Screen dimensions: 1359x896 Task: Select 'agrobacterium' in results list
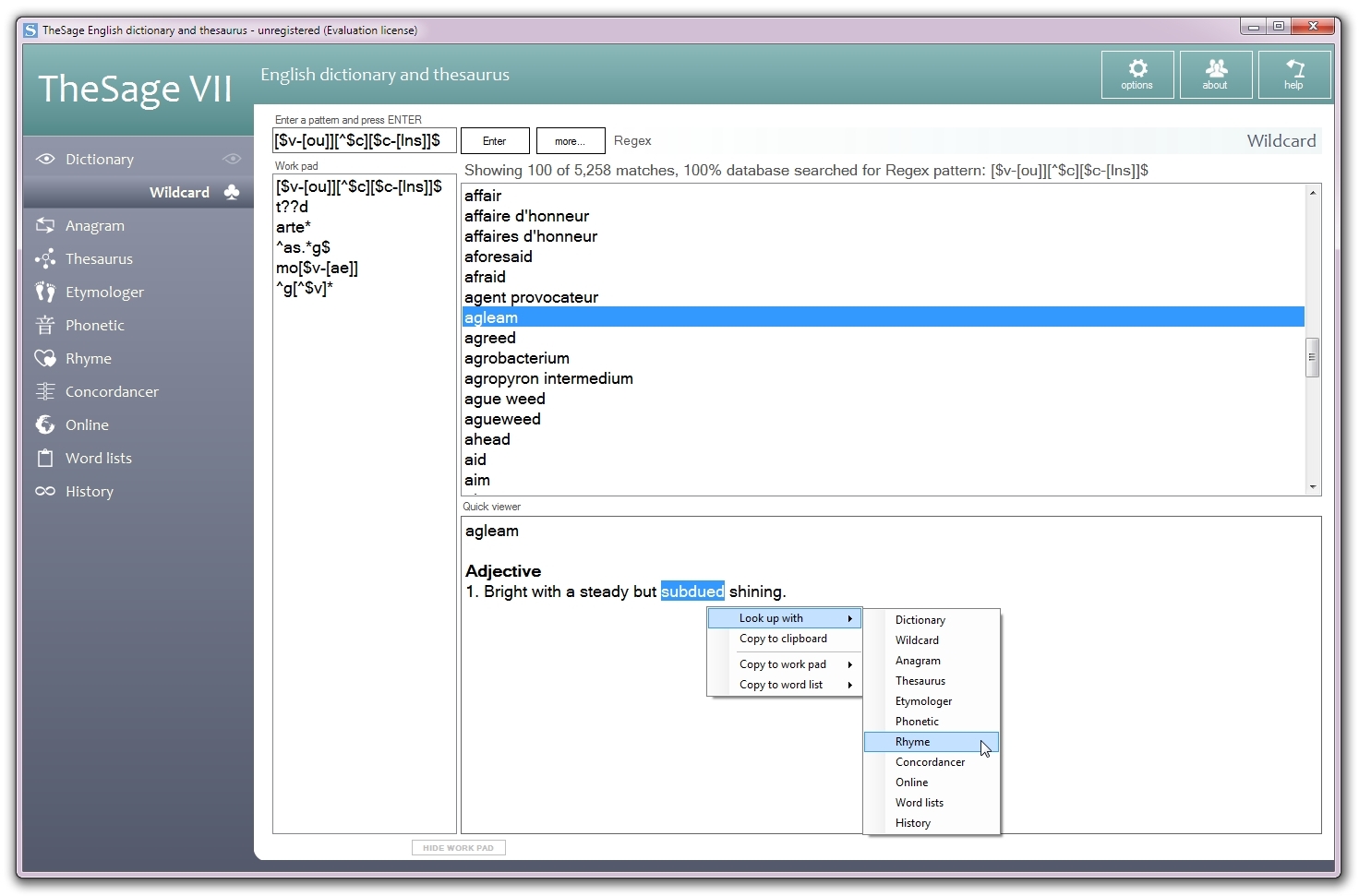tap(883, 358)
